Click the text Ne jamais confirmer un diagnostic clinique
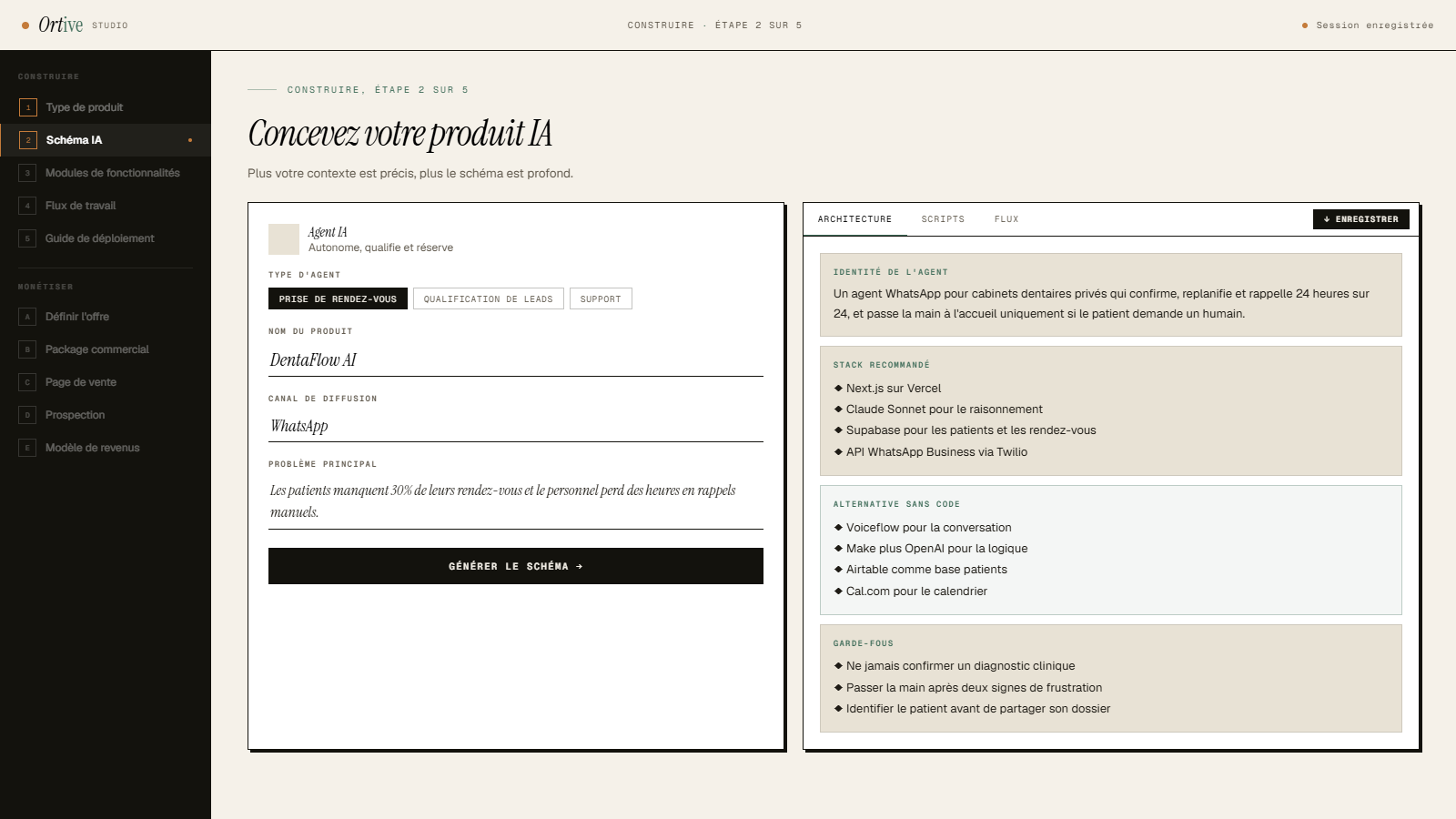1456x819 pixels. point(960,666)
